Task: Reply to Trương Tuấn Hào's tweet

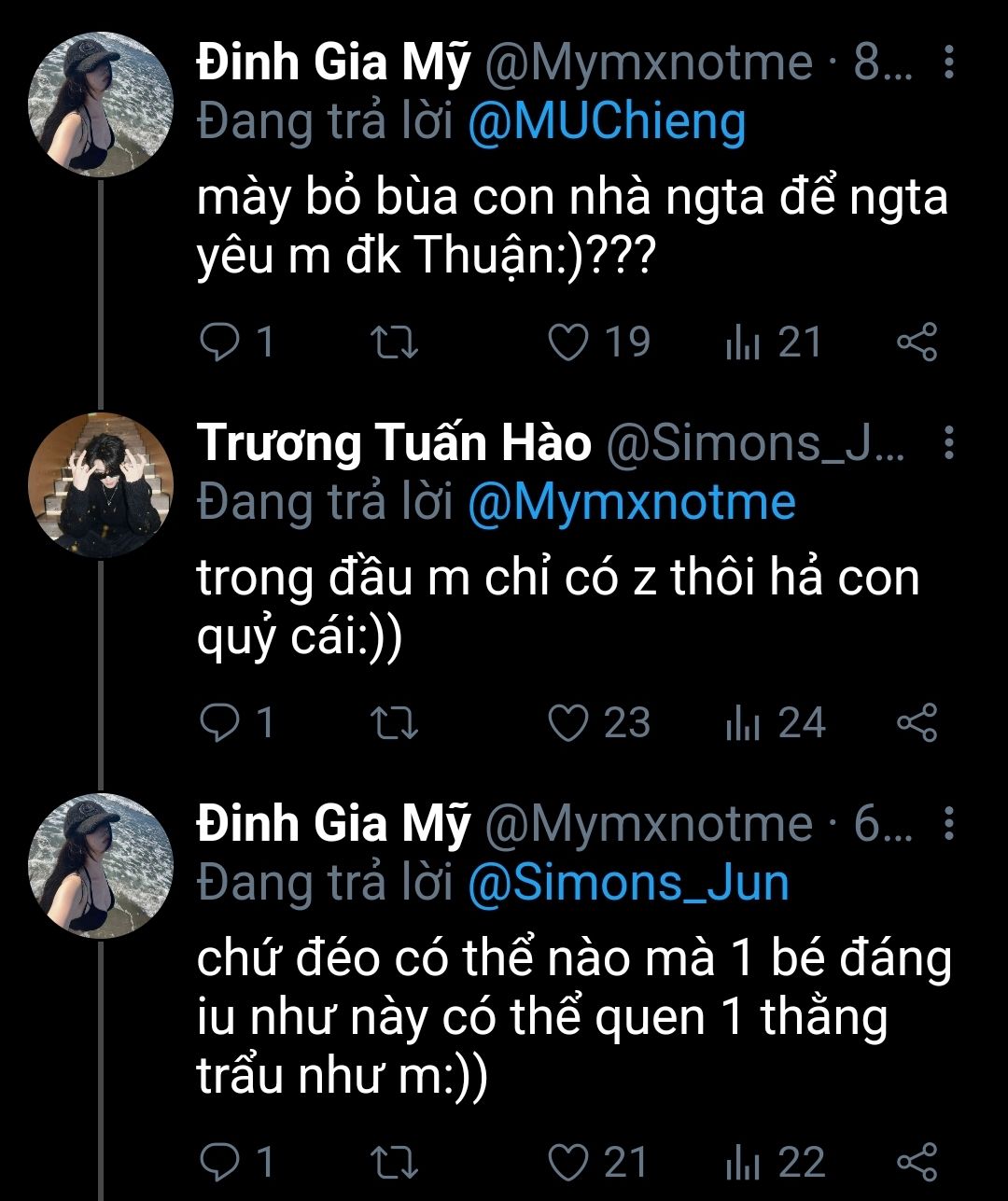Action: pyautogui.click(x=221, y=724)
